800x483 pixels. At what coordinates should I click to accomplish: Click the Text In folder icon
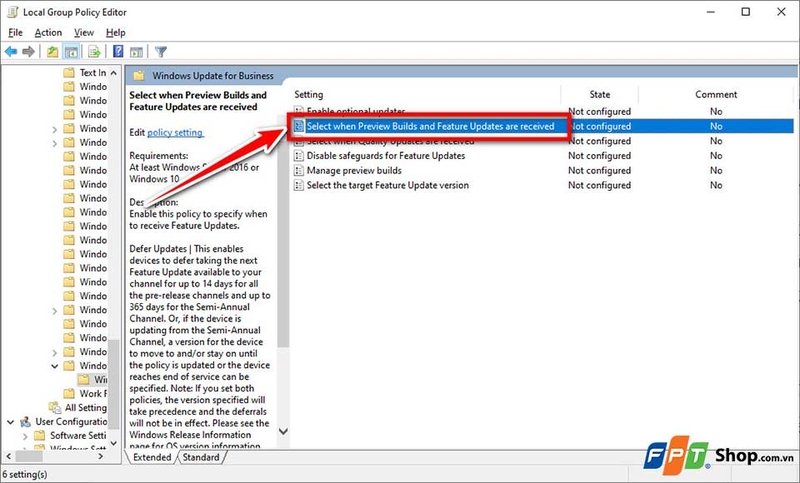69,72
